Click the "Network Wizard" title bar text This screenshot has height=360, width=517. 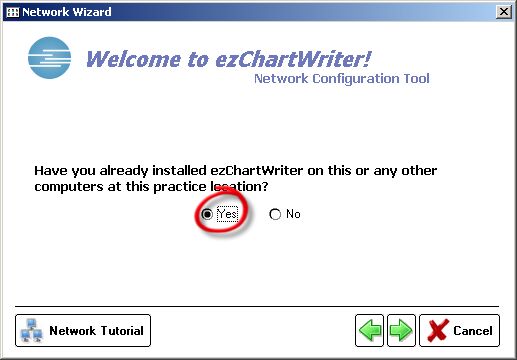coord(67,12)
